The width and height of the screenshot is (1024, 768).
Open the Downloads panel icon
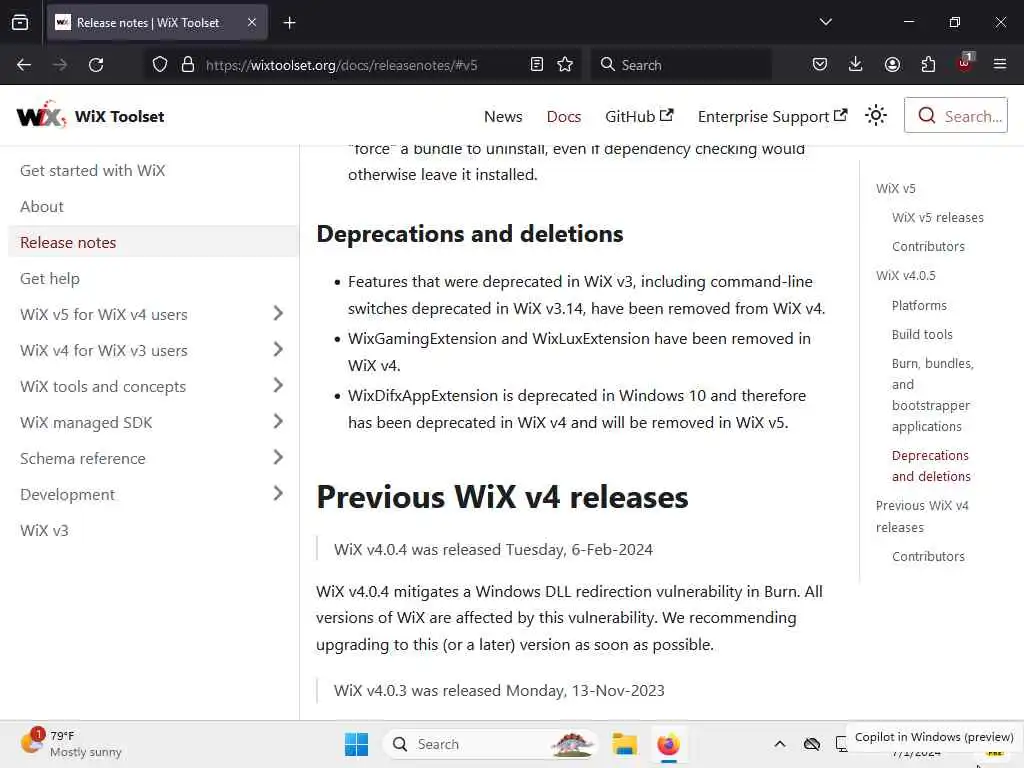click(856, 65)
